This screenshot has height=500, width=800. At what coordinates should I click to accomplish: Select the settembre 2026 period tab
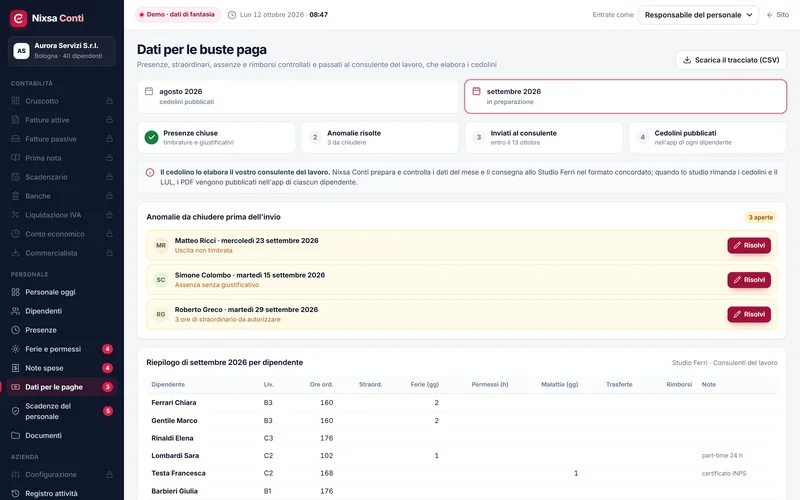(x=626, y=96)
